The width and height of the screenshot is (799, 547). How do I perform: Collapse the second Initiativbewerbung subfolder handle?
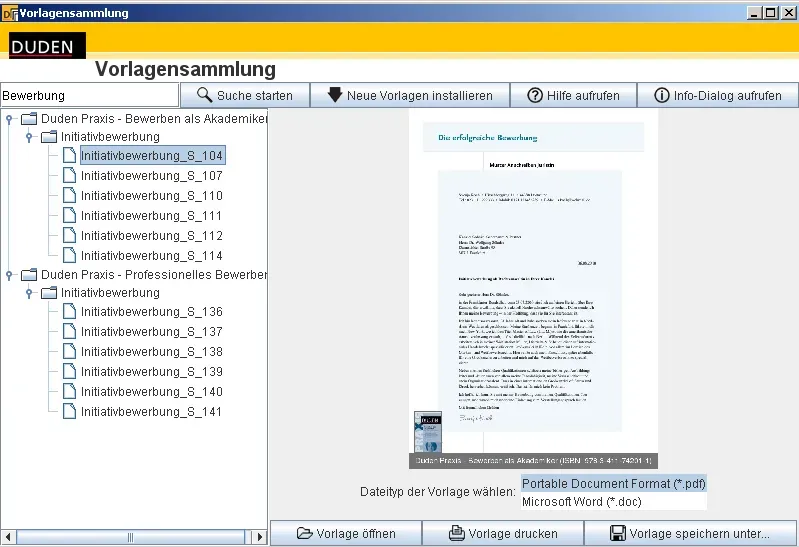tap(29, 293)
